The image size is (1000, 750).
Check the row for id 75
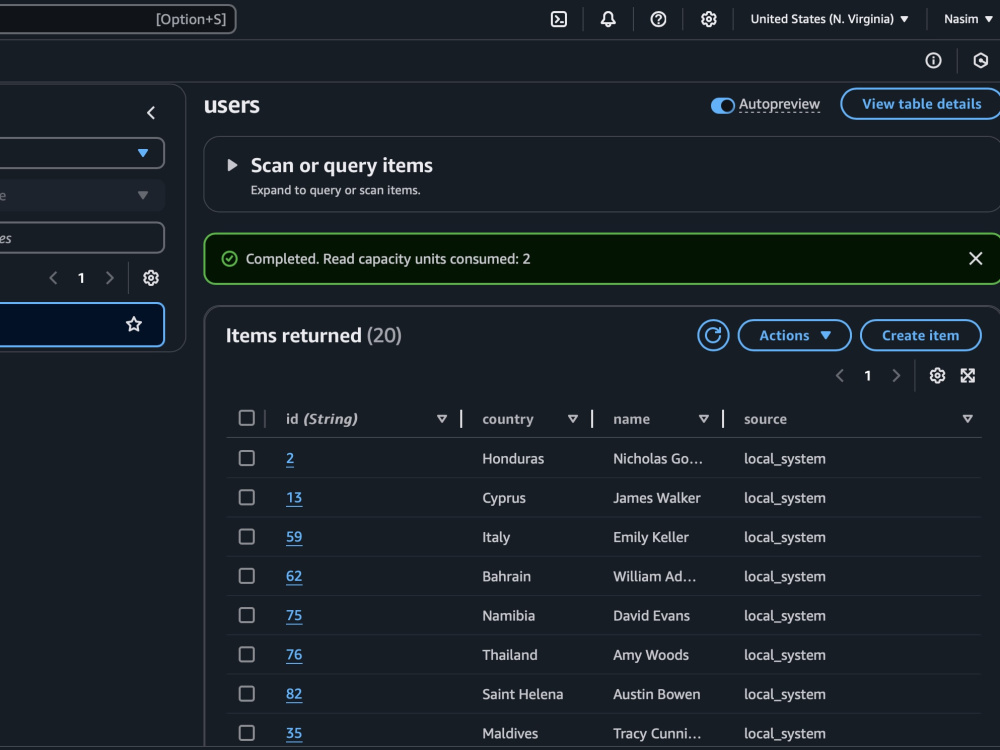click(247, 615)
